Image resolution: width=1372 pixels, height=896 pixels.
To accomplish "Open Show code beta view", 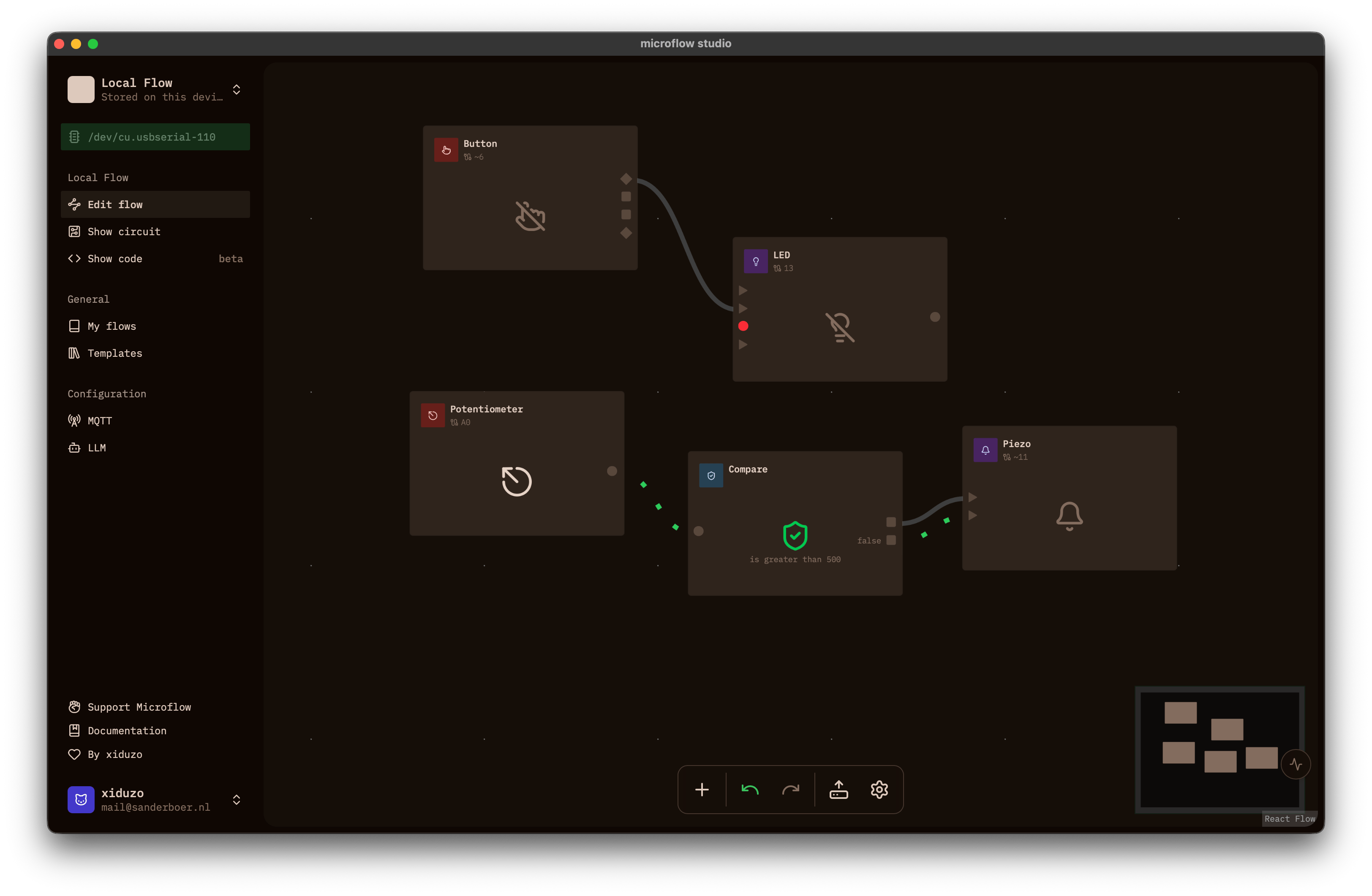I will pos(155,259).
